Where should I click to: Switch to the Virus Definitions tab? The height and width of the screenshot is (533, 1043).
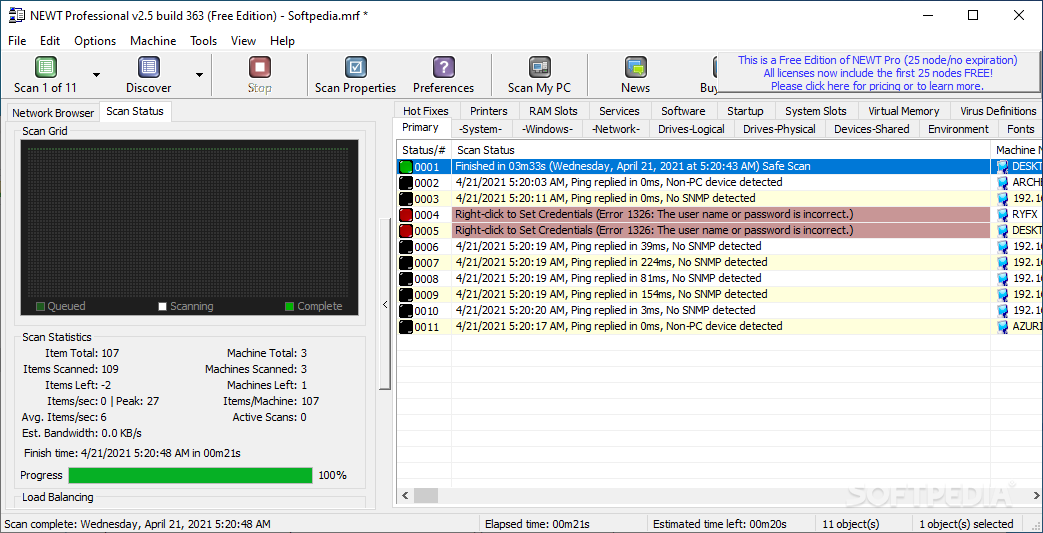pyautogui.click(x=994, y=111)
